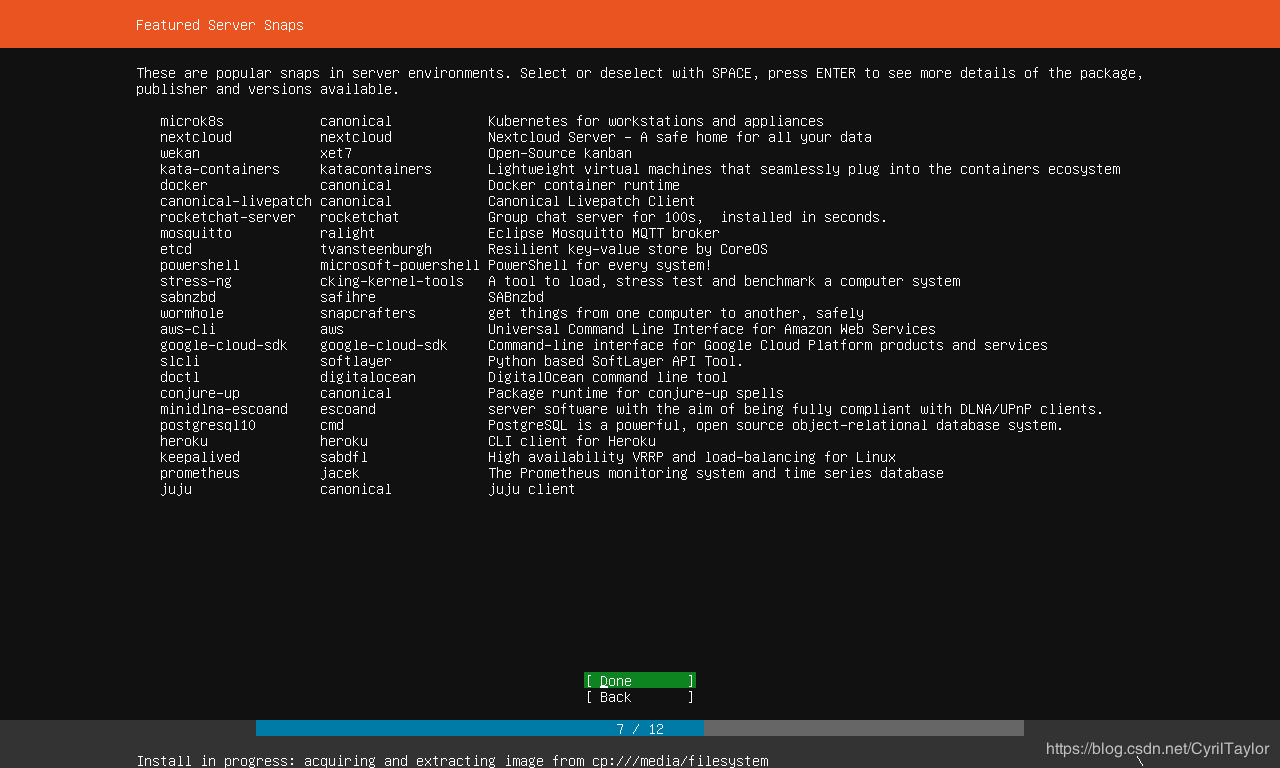
Task: Select the conjure-up snap name
Action: [x=200, y=393]
